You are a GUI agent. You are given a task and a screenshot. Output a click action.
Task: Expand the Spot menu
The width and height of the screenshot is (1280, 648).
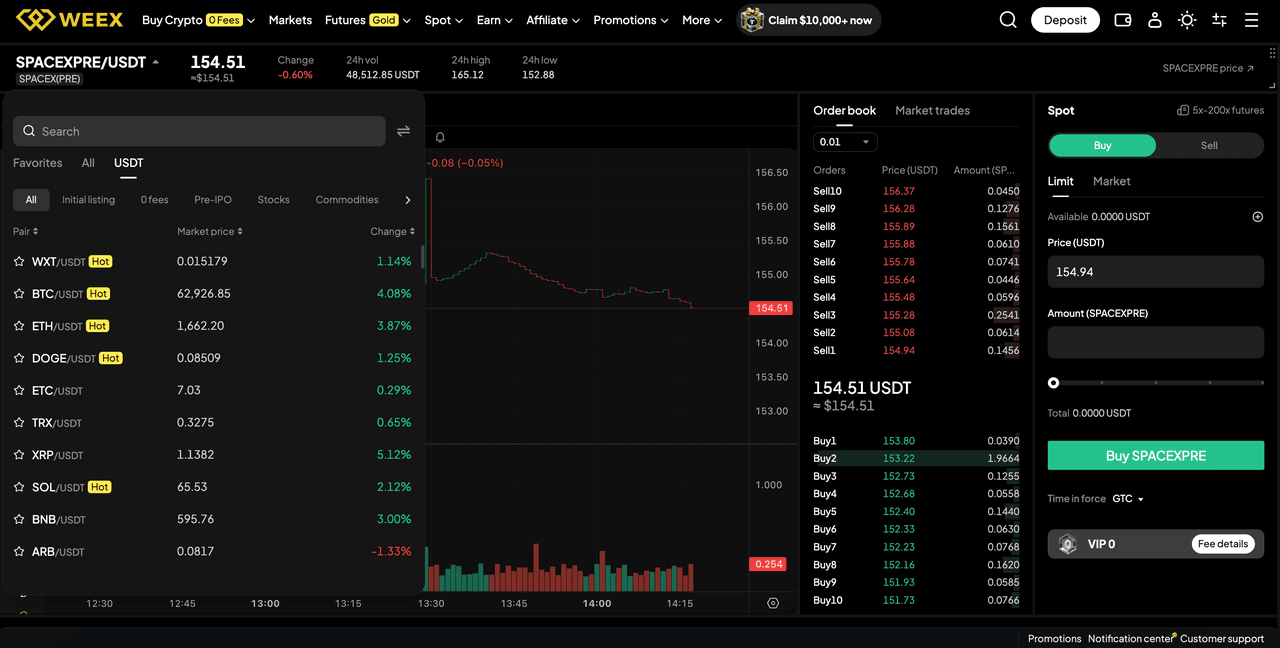click(x=443, y=20)
